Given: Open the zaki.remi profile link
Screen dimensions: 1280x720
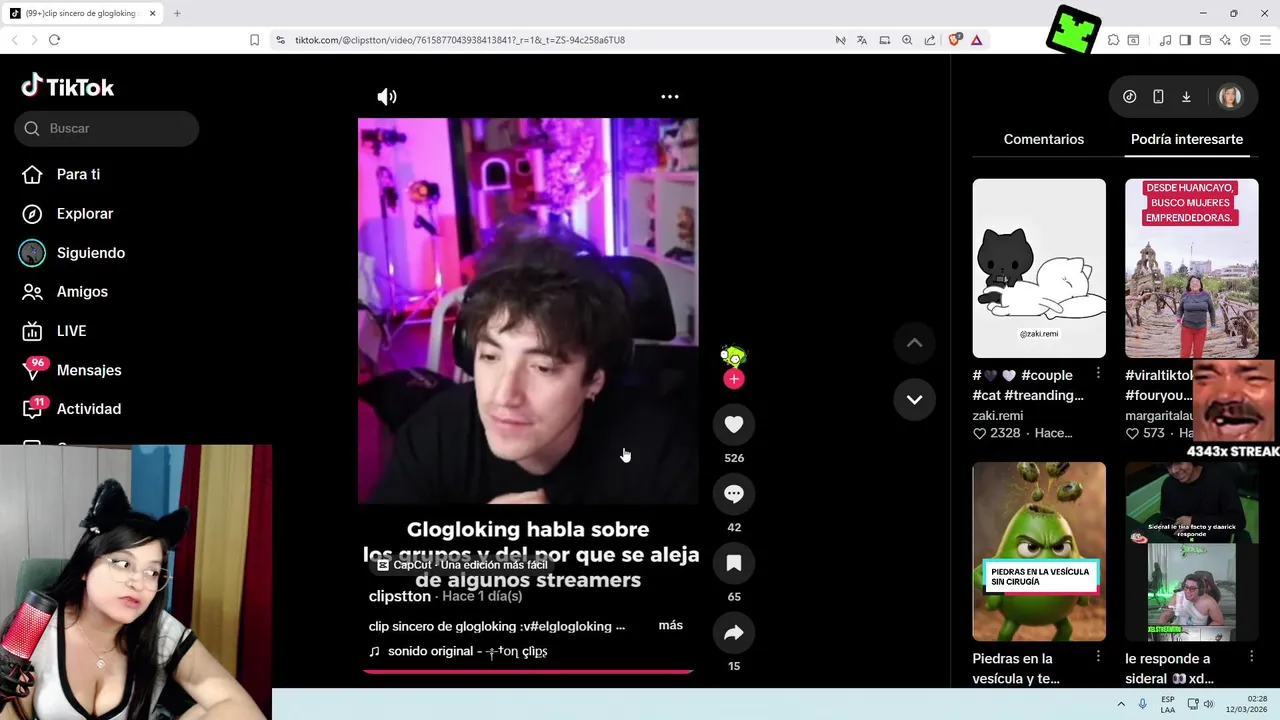Looking at the screenshot, I should (997, 415).
